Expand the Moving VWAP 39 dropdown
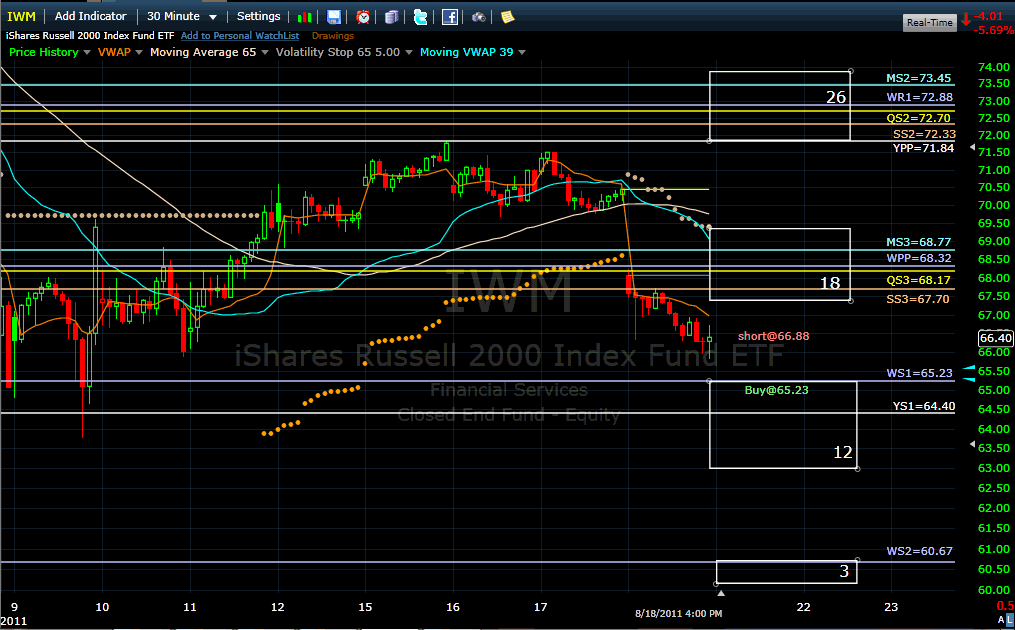 pos(522,52)
